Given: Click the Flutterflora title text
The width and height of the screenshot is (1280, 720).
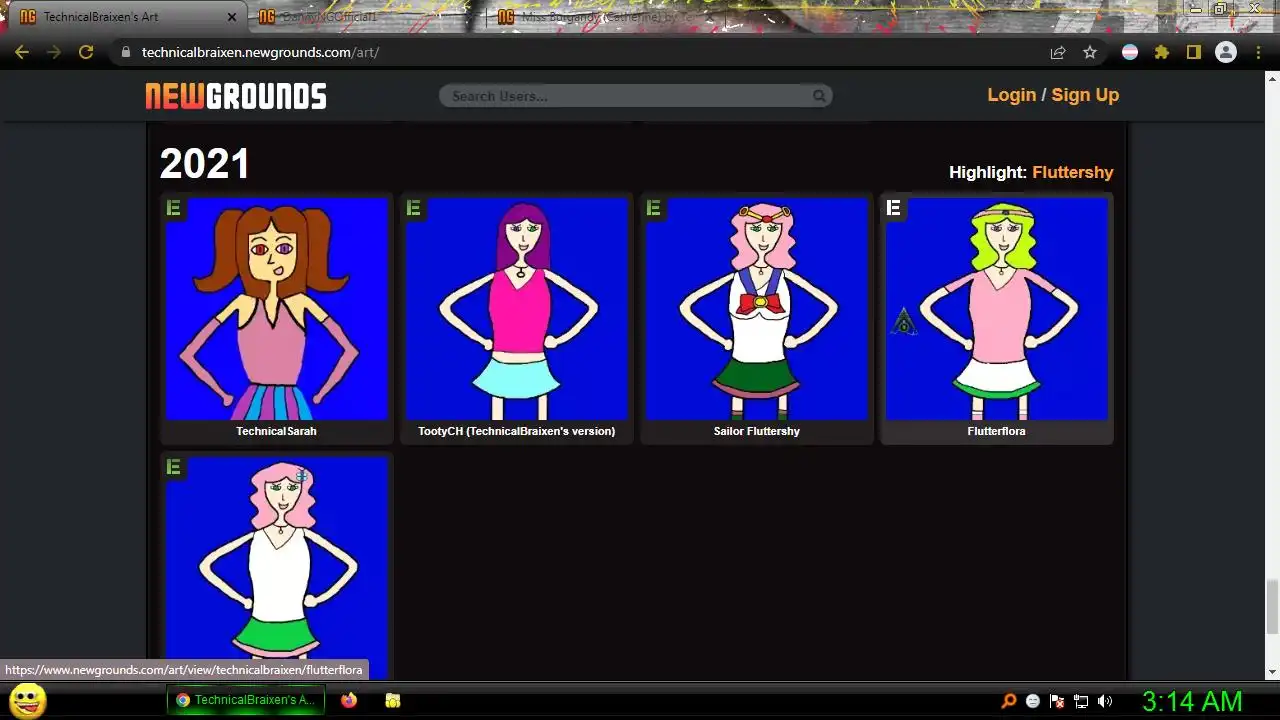Looking at the screenshot, I should tap(996, 431).
